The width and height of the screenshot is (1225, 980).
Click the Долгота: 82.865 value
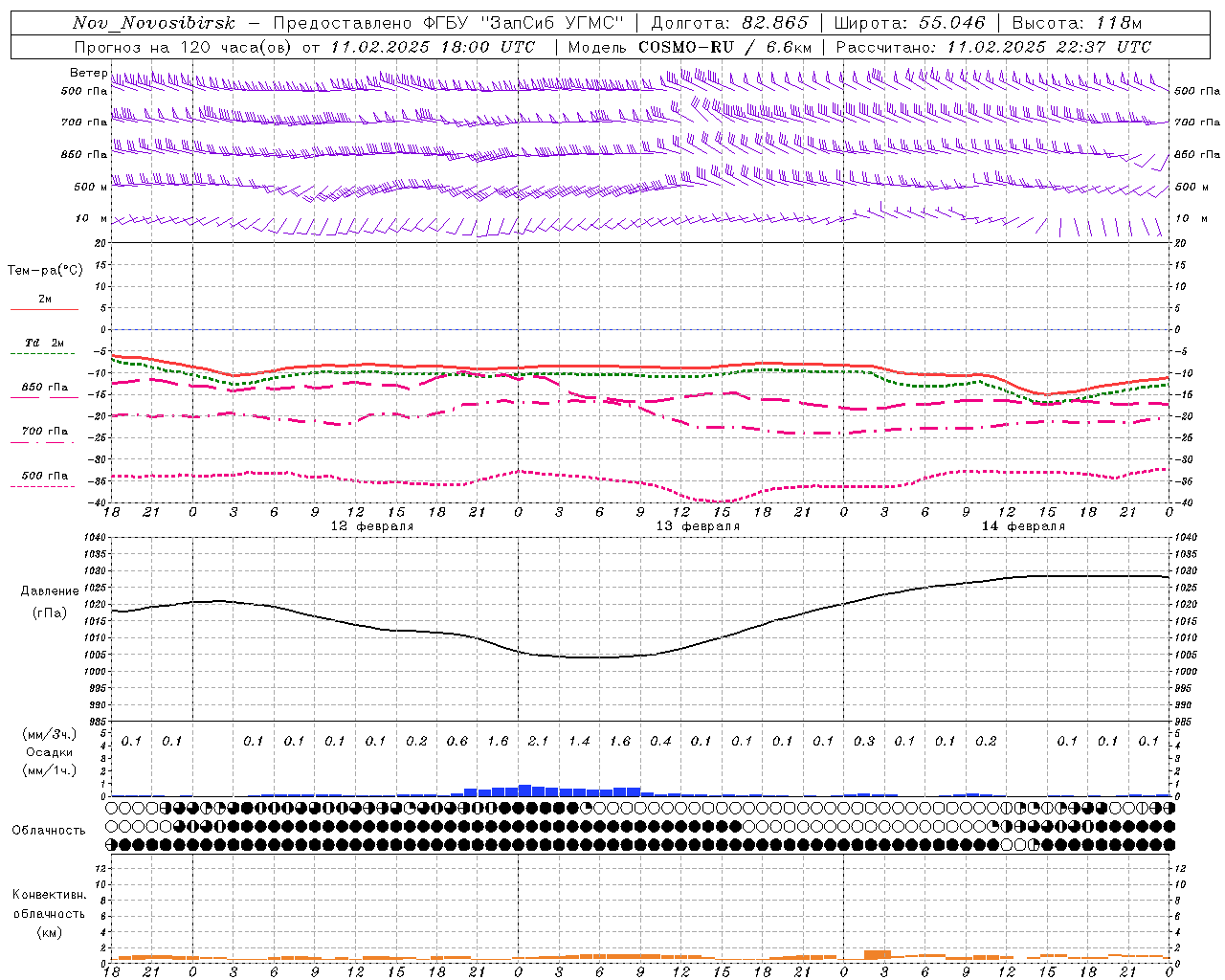point(729,23)
